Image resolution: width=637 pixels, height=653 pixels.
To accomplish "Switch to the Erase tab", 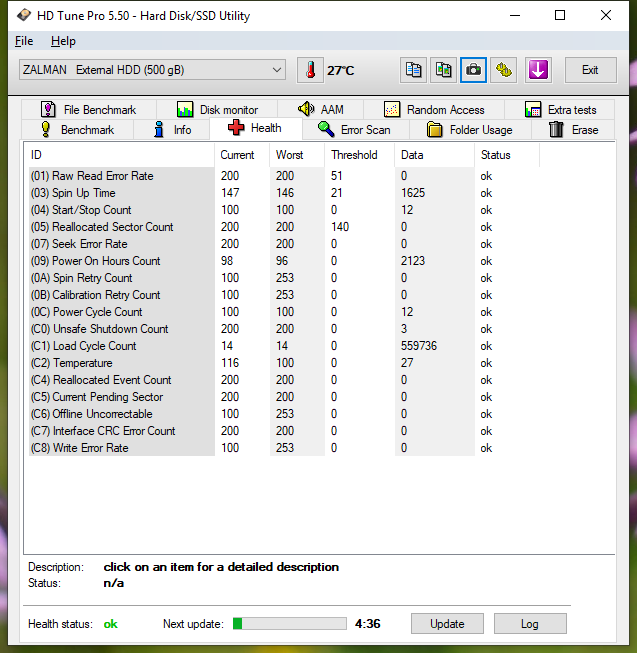I will pos(573,130).
